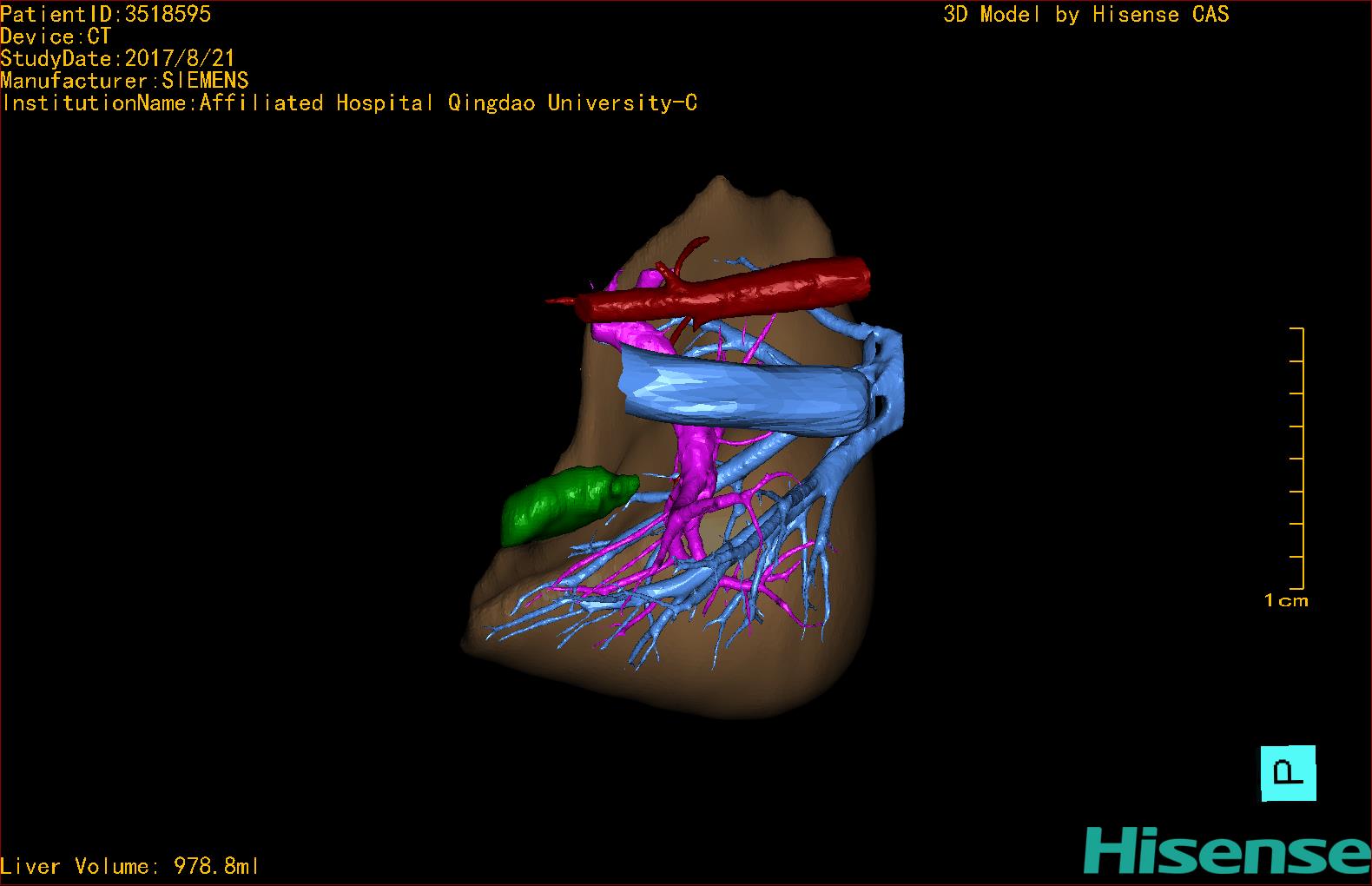Click the Device:CT label
The width and height of the screenshot is (1372, 886).
[x=56, y=36]
